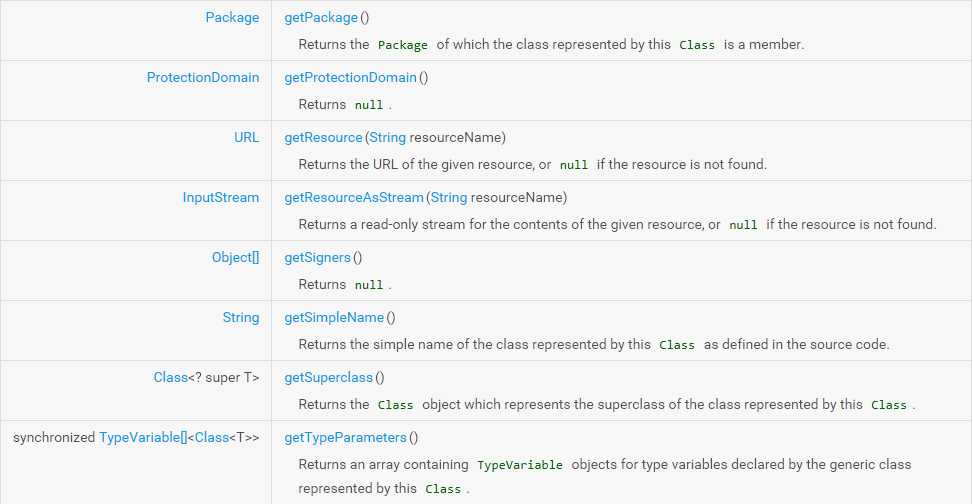973x504 pixels.
Task: Follow the TypeVariable[] return type link
Action: 143,438
